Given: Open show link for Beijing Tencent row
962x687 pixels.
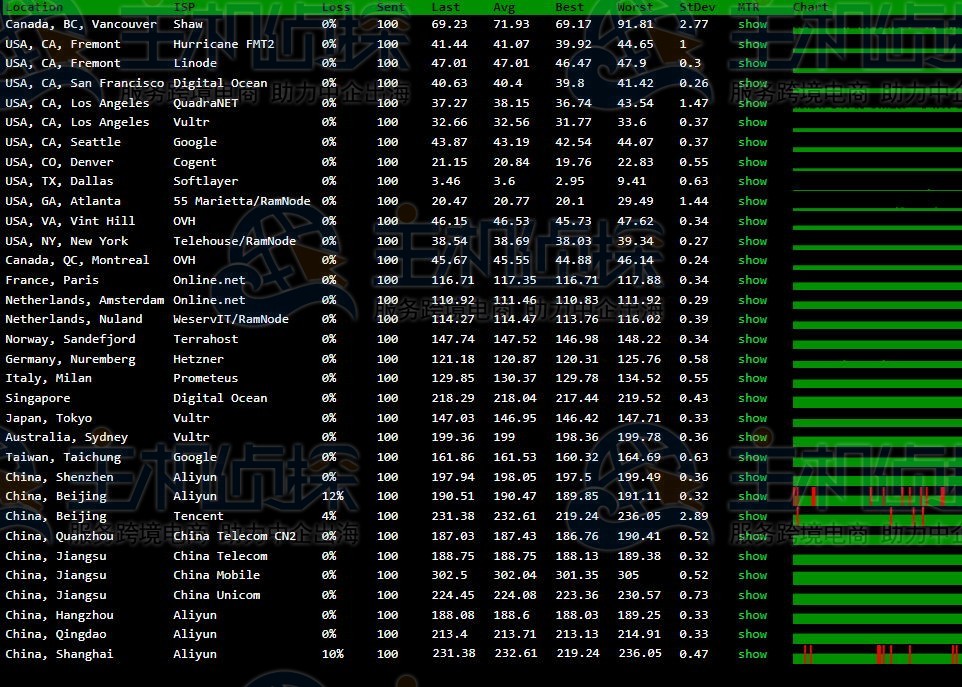Looking at the screenshot, I should [x=752, y=516].
